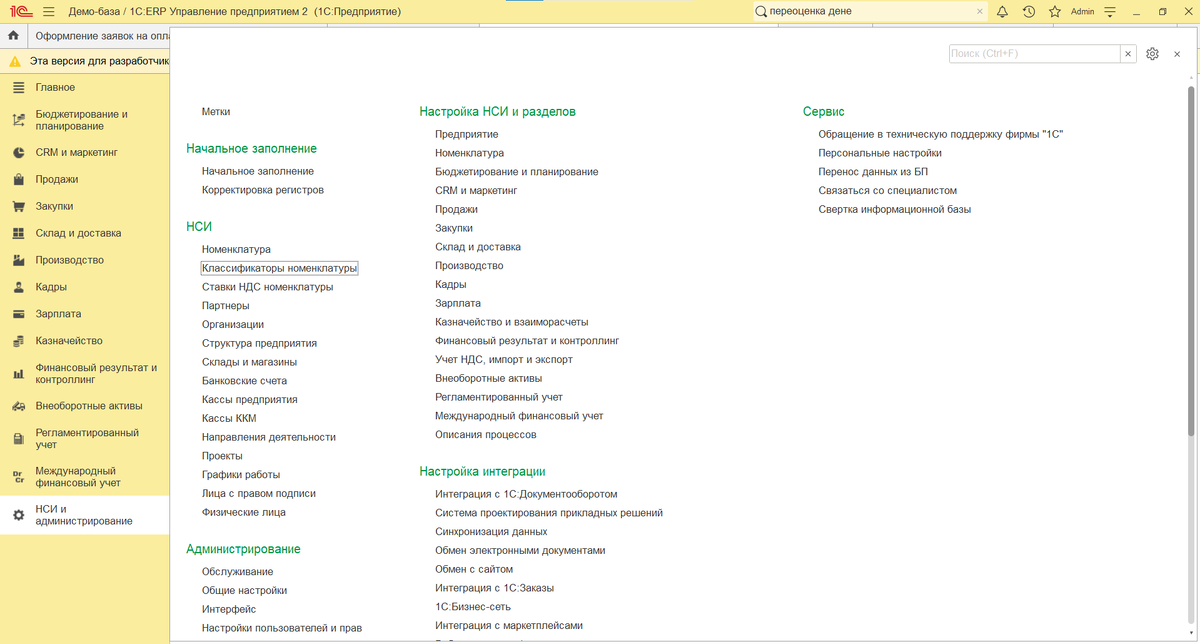Go to the home page icon

pyautogui.click(x=13, y=35)
